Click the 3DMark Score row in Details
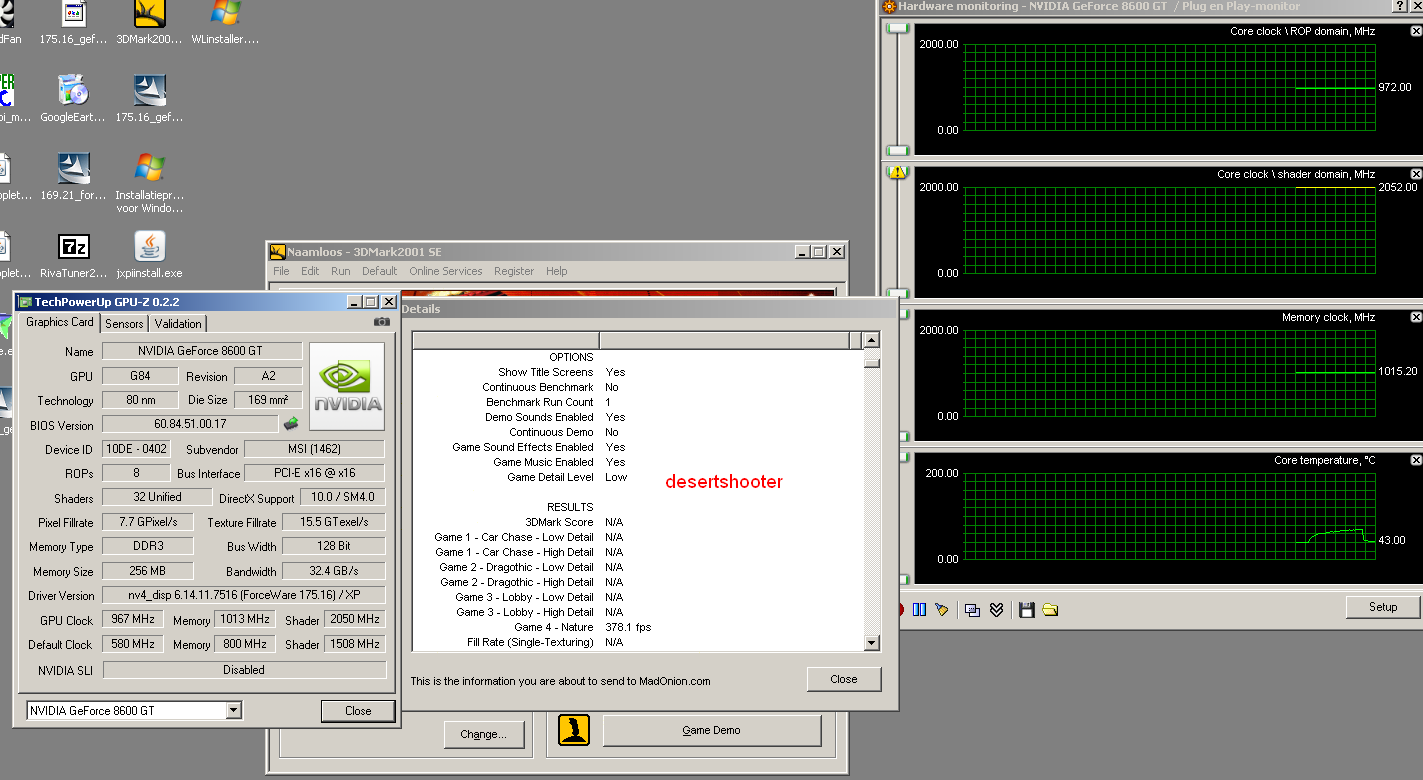Image resolution: width=1423 pixels, height=780 pixels. click(636, 522)
